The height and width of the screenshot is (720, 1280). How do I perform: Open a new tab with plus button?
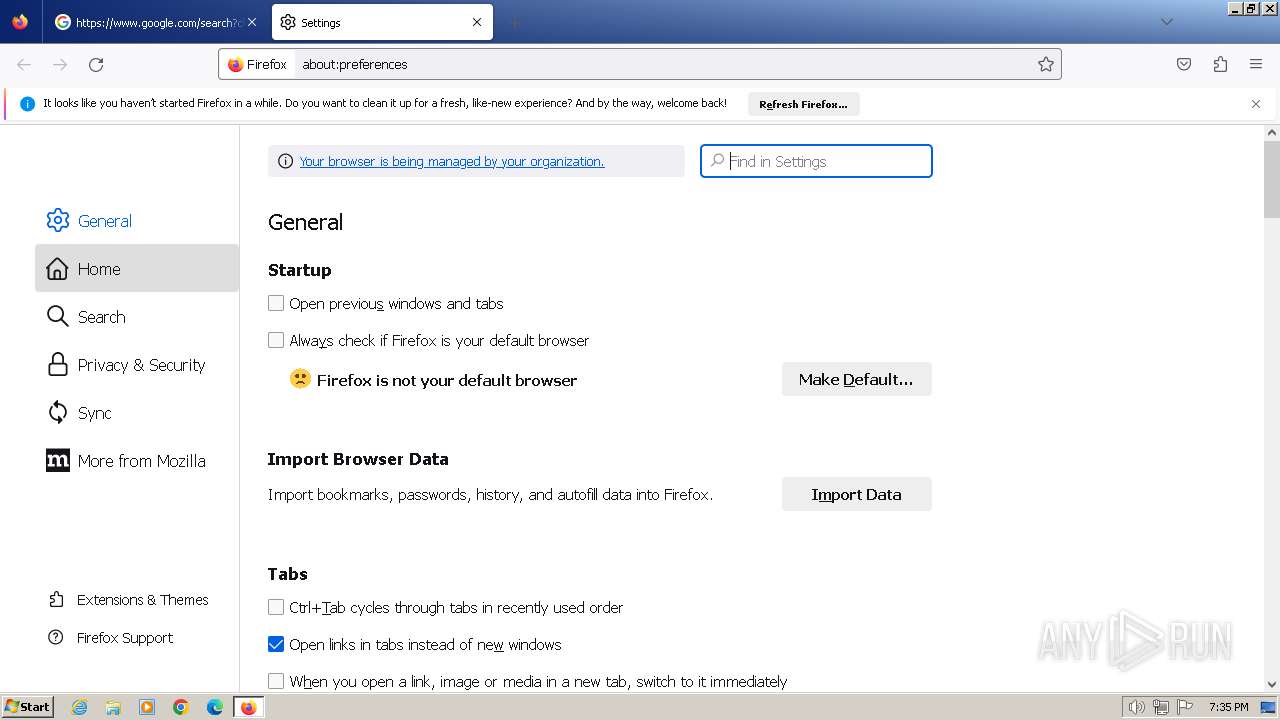(514, 22)
